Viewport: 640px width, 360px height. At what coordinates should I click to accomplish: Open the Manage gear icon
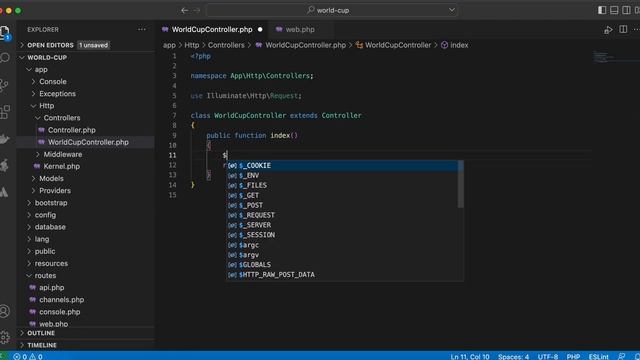coord(4,337)
